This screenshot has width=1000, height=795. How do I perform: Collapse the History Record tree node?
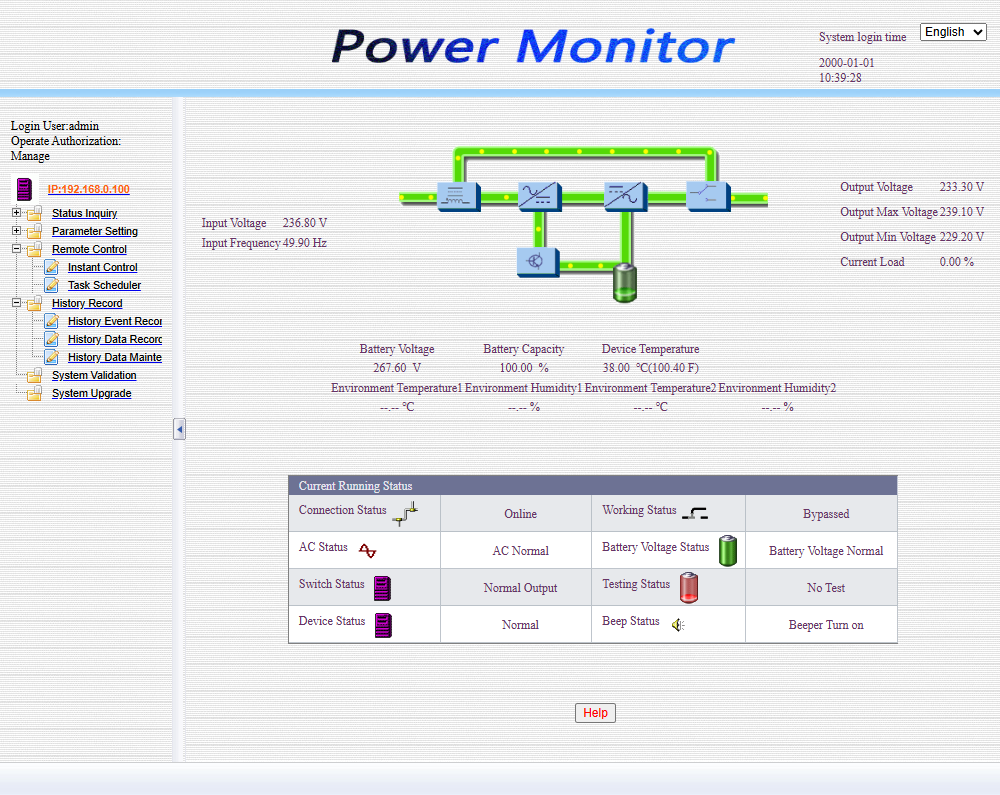pyautogui.click(x=16, y=303)
